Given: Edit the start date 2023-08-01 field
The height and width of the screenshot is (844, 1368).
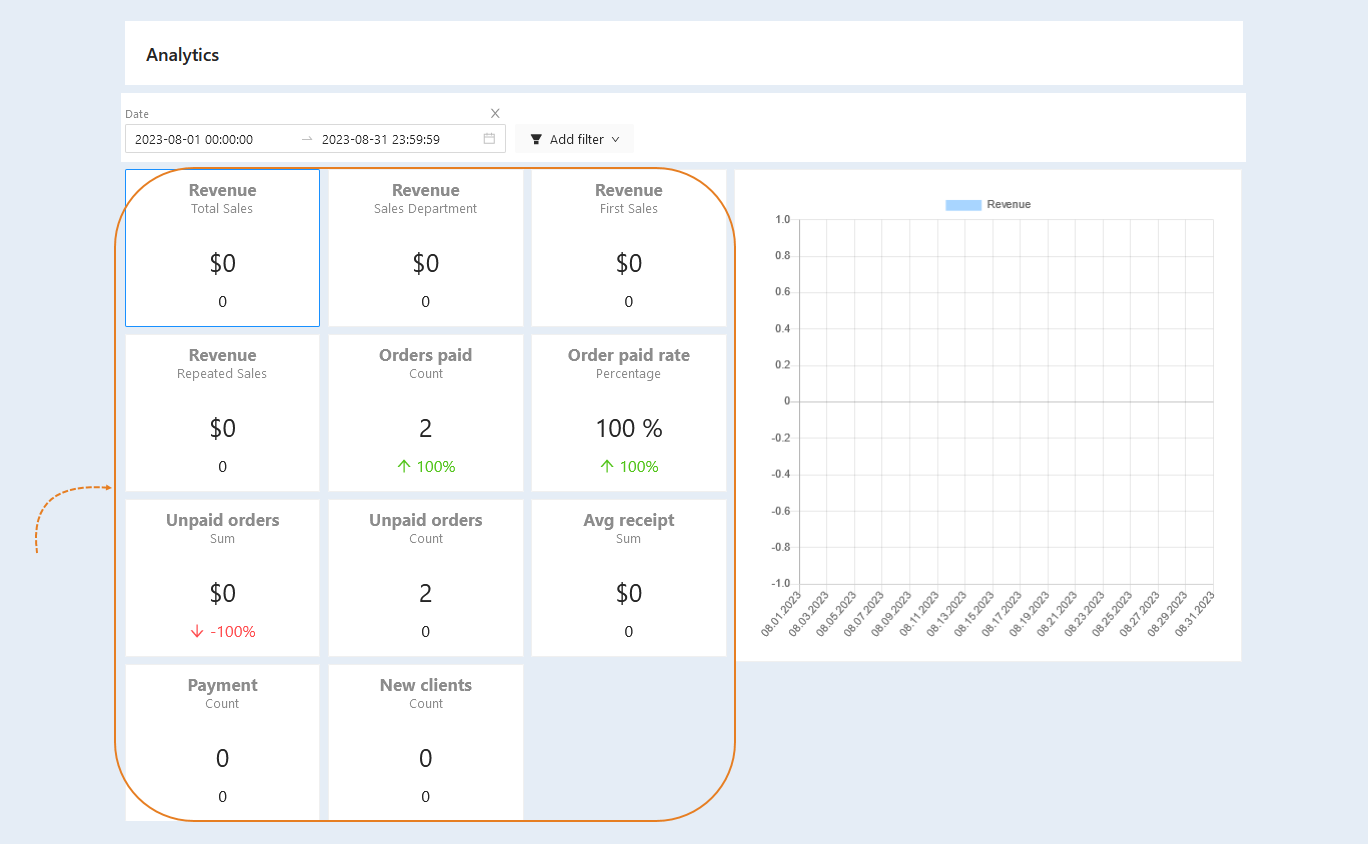Looking at the screenshot, I should click(194, 139).
